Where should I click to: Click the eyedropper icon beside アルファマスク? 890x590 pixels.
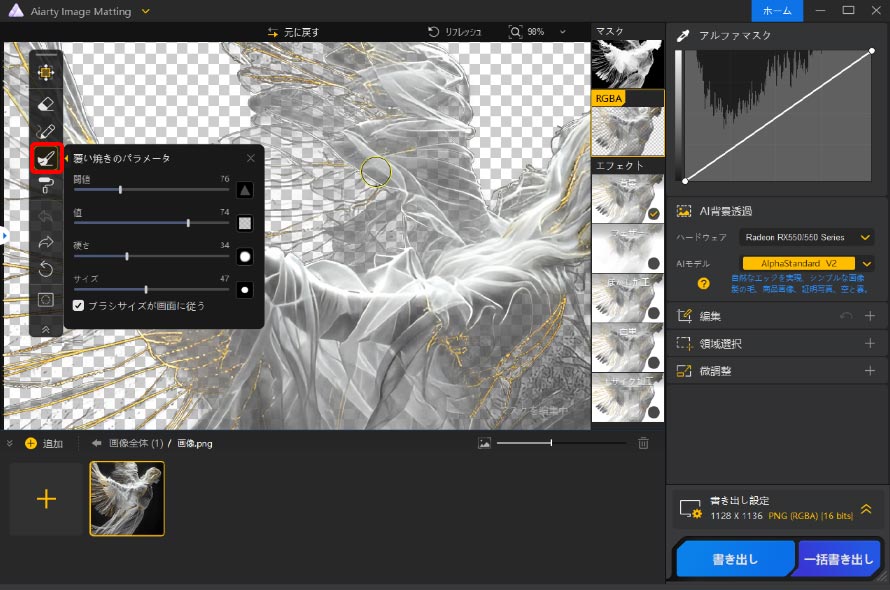684,35
